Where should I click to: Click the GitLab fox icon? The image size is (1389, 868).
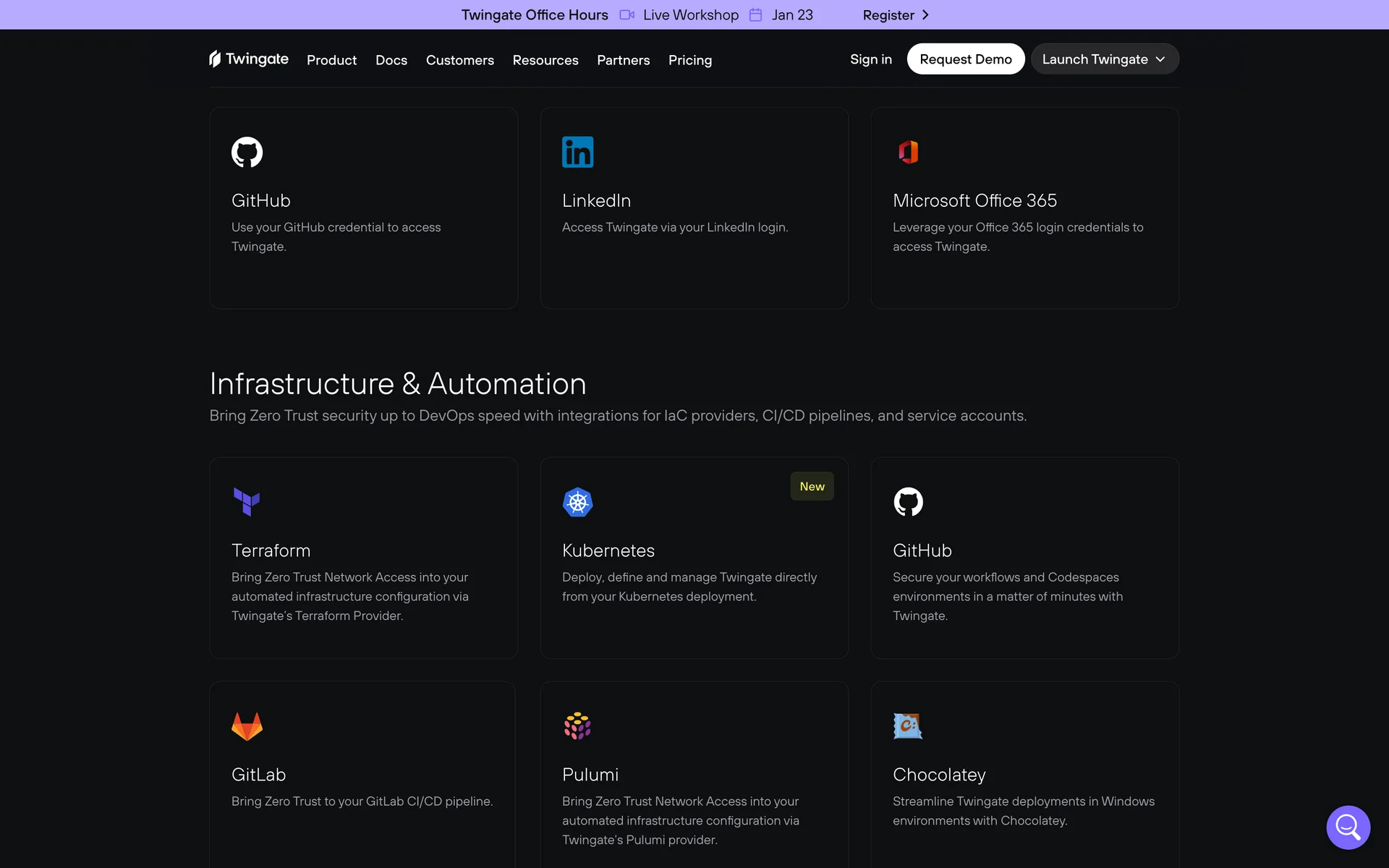(247, 726)
